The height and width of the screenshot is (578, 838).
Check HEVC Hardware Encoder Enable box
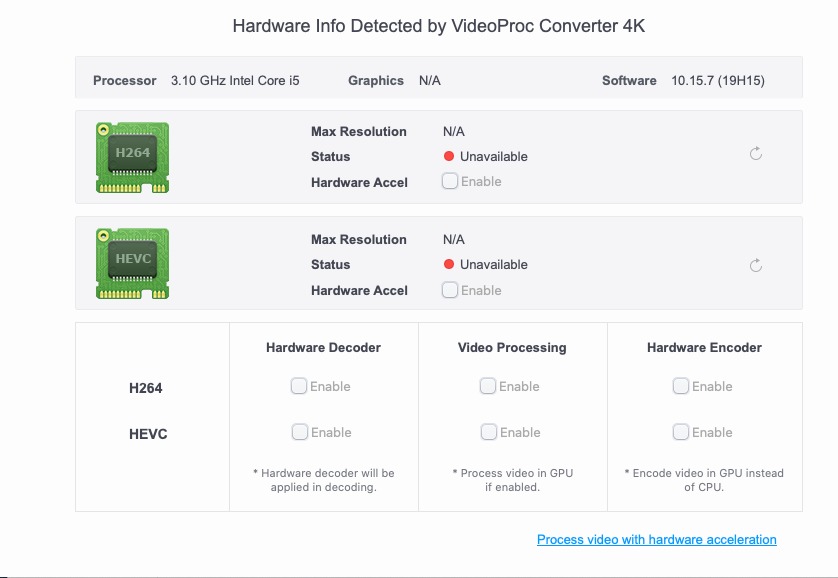coord(681,432)
